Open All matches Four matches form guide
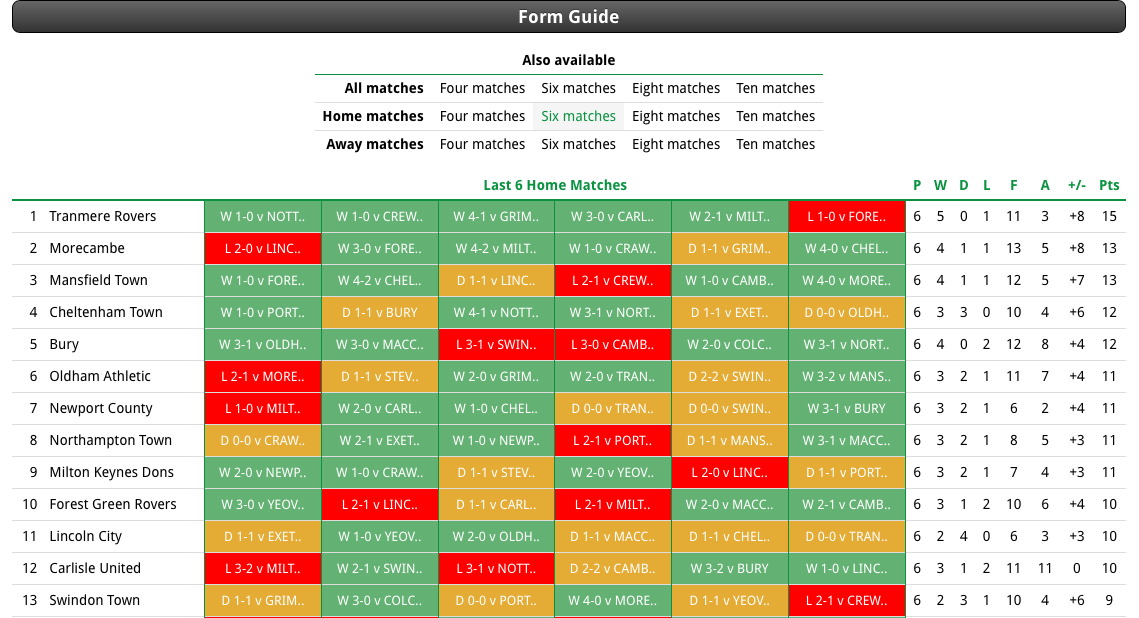The height and width of the screenshot is (618, 1139). pos(482,89)
